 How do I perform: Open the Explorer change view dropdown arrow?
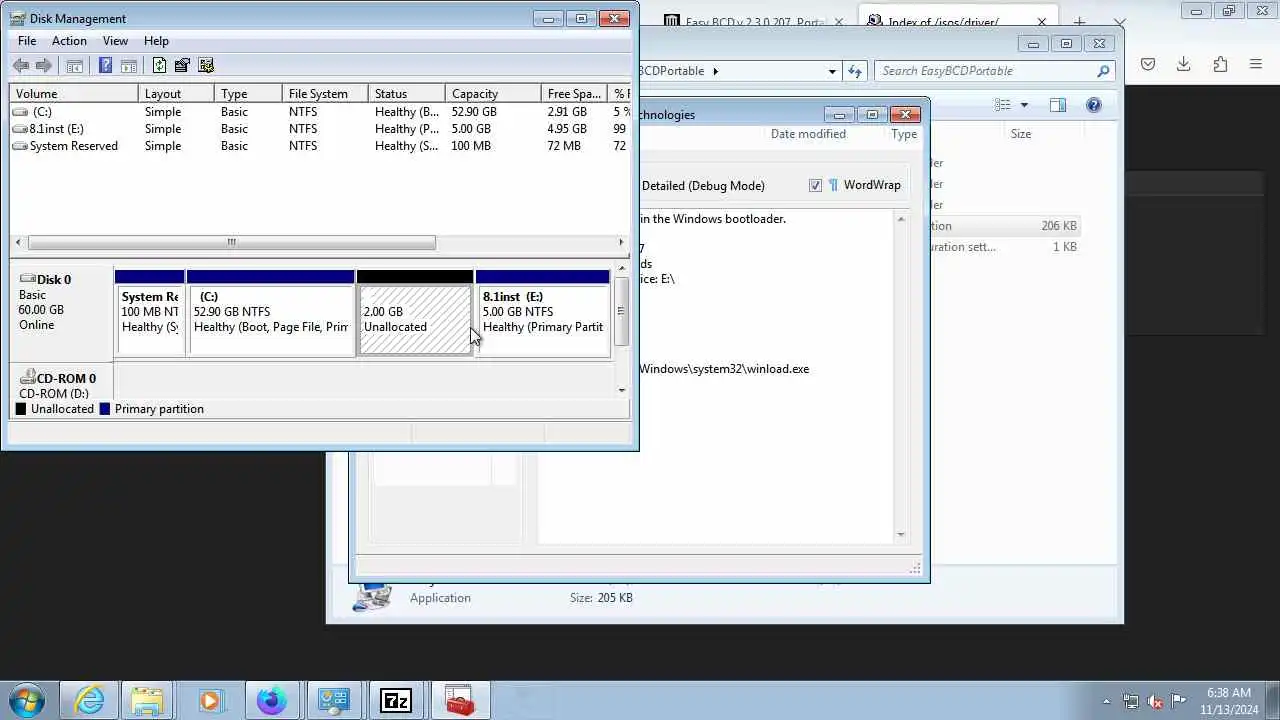(1024, 105)
